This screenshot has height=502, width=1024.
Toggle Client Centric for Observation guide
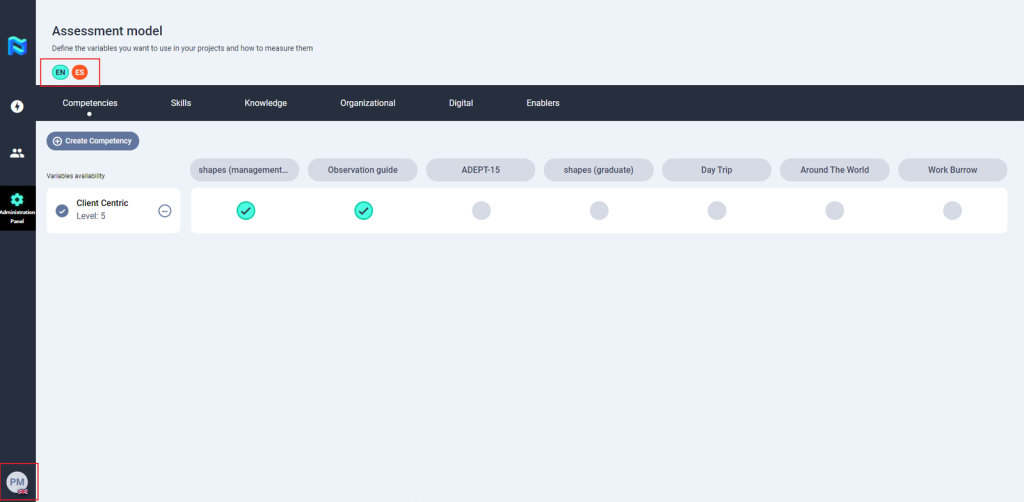[x=364, y=210]
